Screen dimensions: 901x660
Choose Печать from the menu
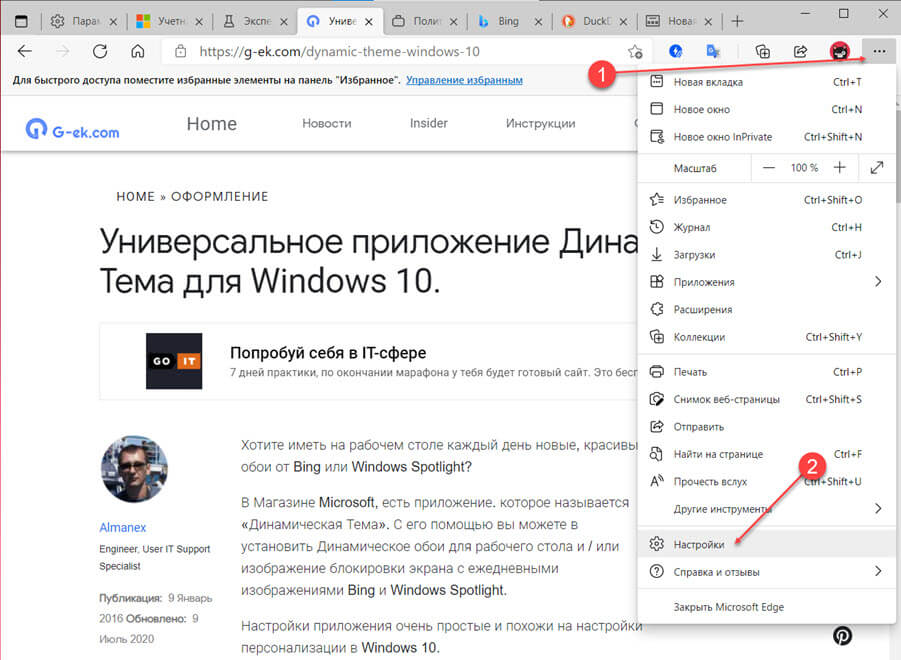[x=767, y=372]
